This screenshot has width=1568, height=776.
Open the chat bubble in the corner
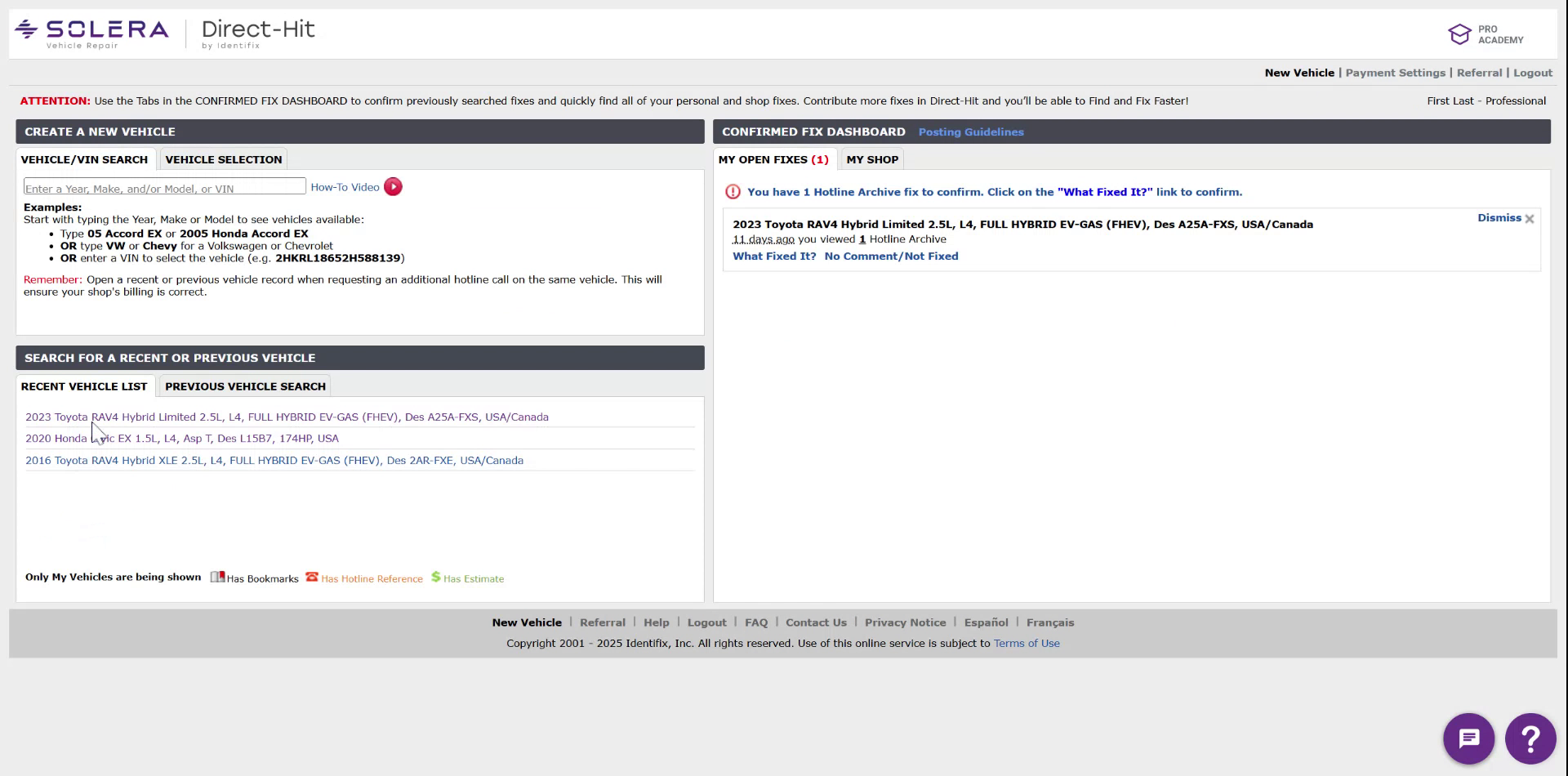tap(1468, 738)
